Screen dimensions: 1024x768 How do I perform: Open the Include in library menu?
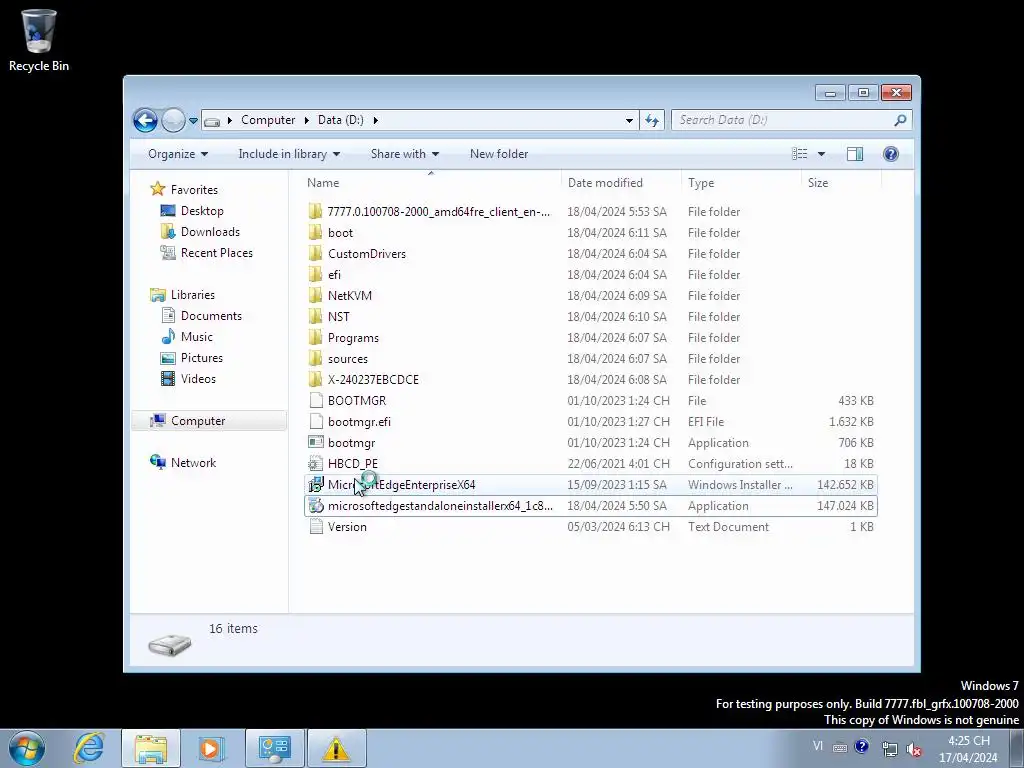pos(289,154)
